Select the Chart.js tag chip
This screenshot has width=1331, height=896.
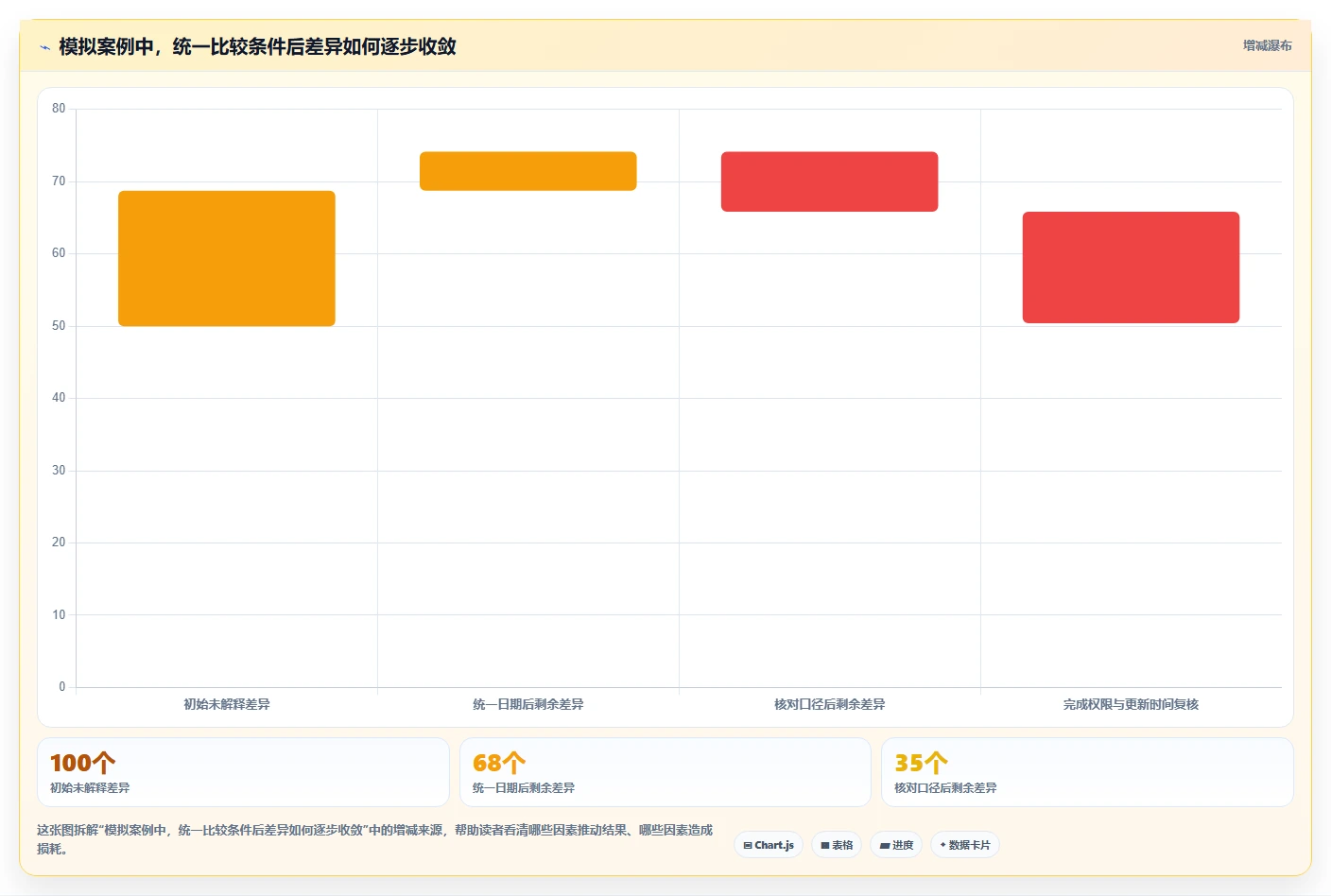pos(769,845)
